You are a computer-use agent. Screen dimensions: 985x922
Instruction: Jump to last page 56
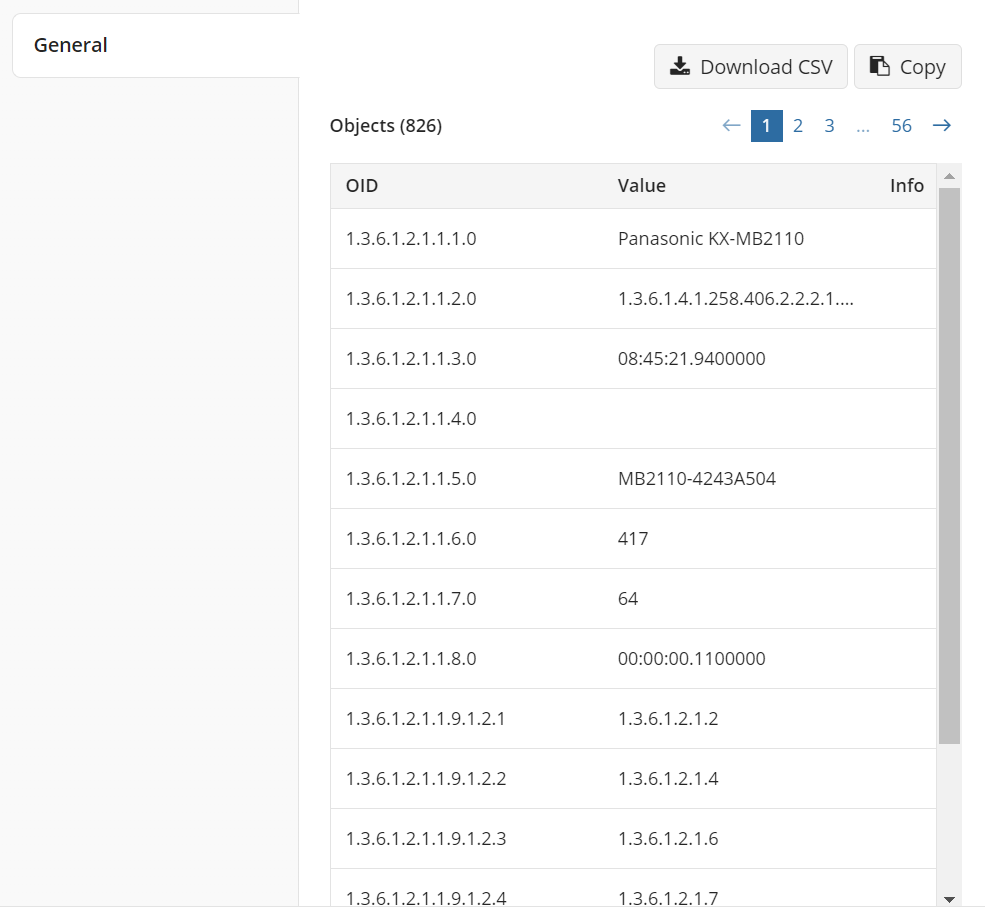[901, 126]
